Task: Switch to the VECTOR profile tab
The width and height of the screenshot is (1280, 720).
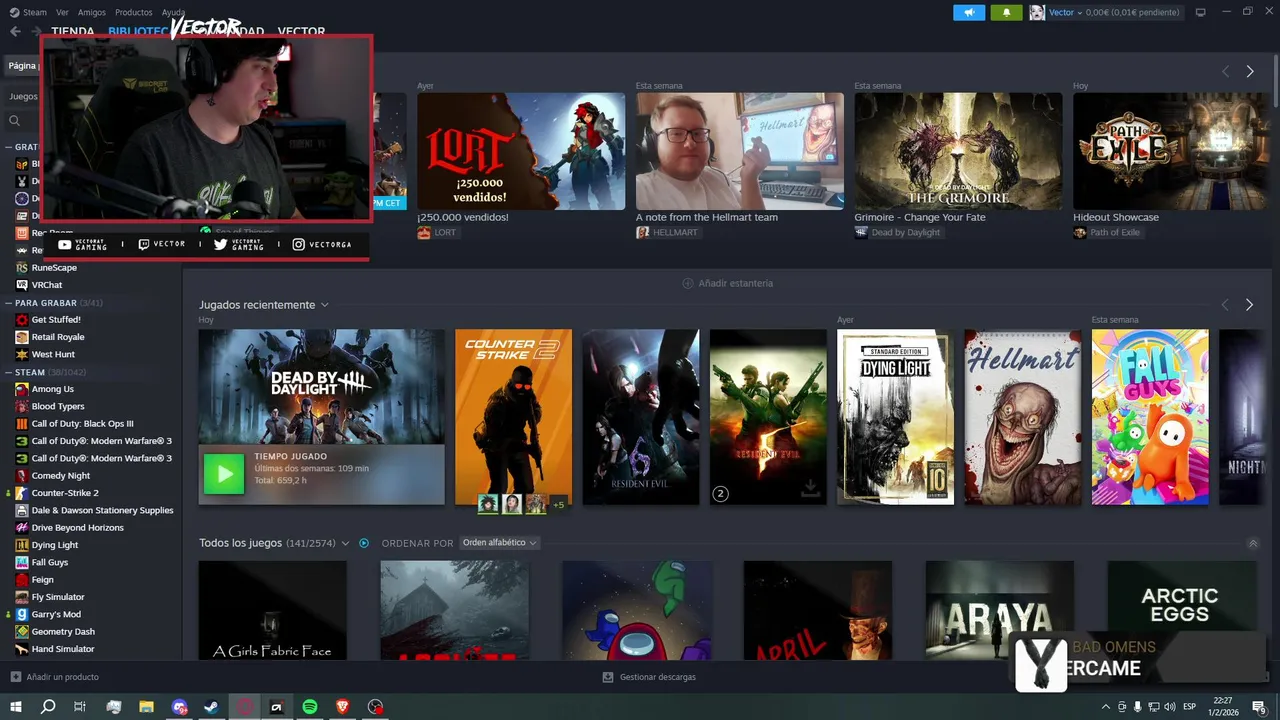Action: (301, 32)
